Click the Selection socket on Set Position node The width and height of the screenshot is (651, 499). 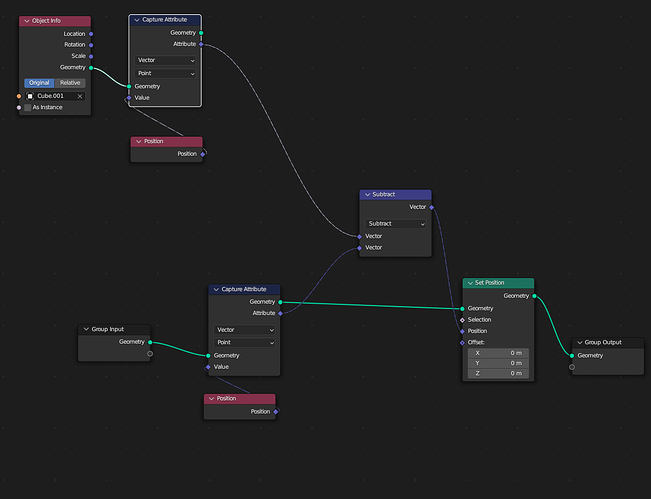point(462,320)
